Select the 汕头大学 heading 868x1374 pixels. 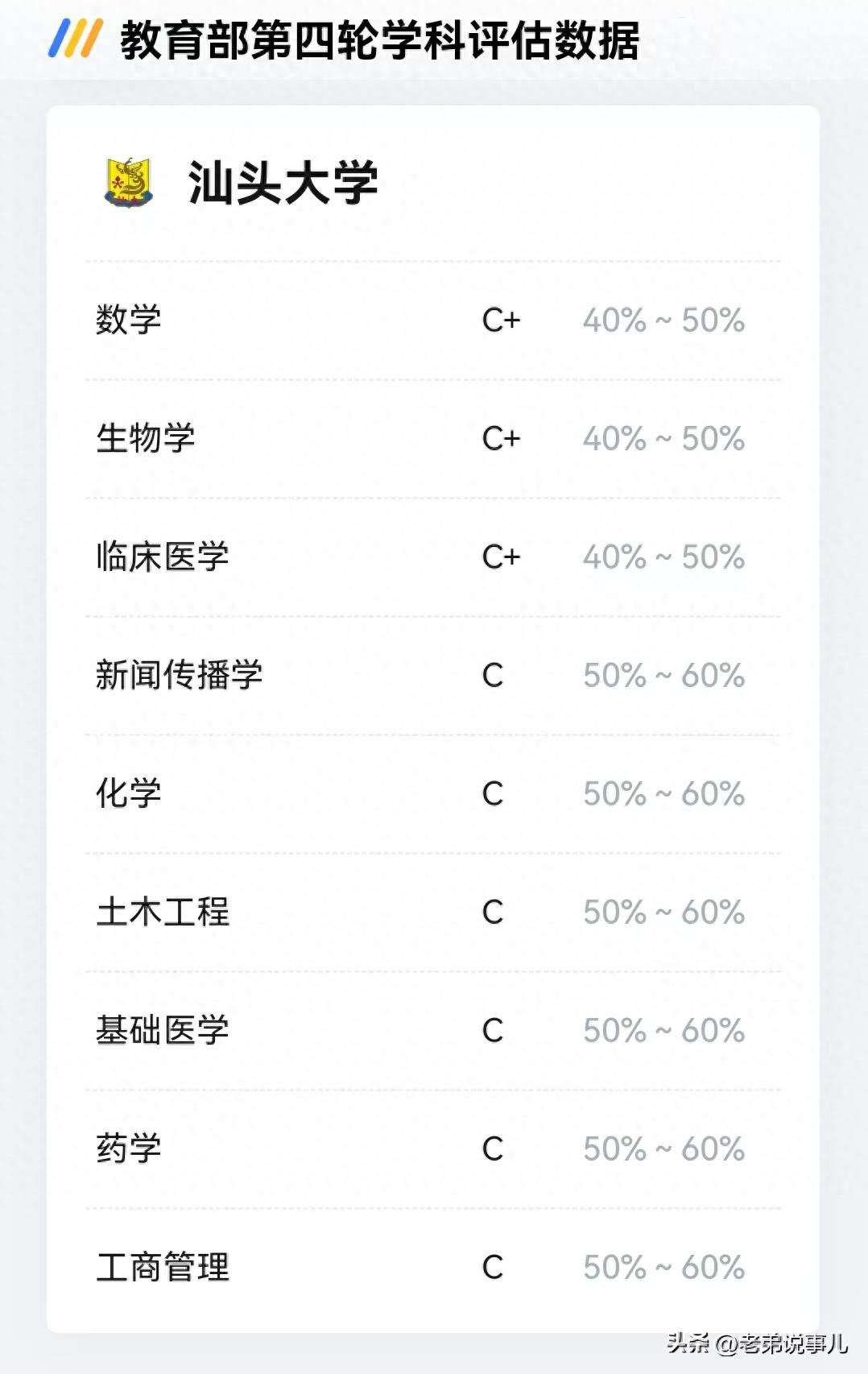283,183
